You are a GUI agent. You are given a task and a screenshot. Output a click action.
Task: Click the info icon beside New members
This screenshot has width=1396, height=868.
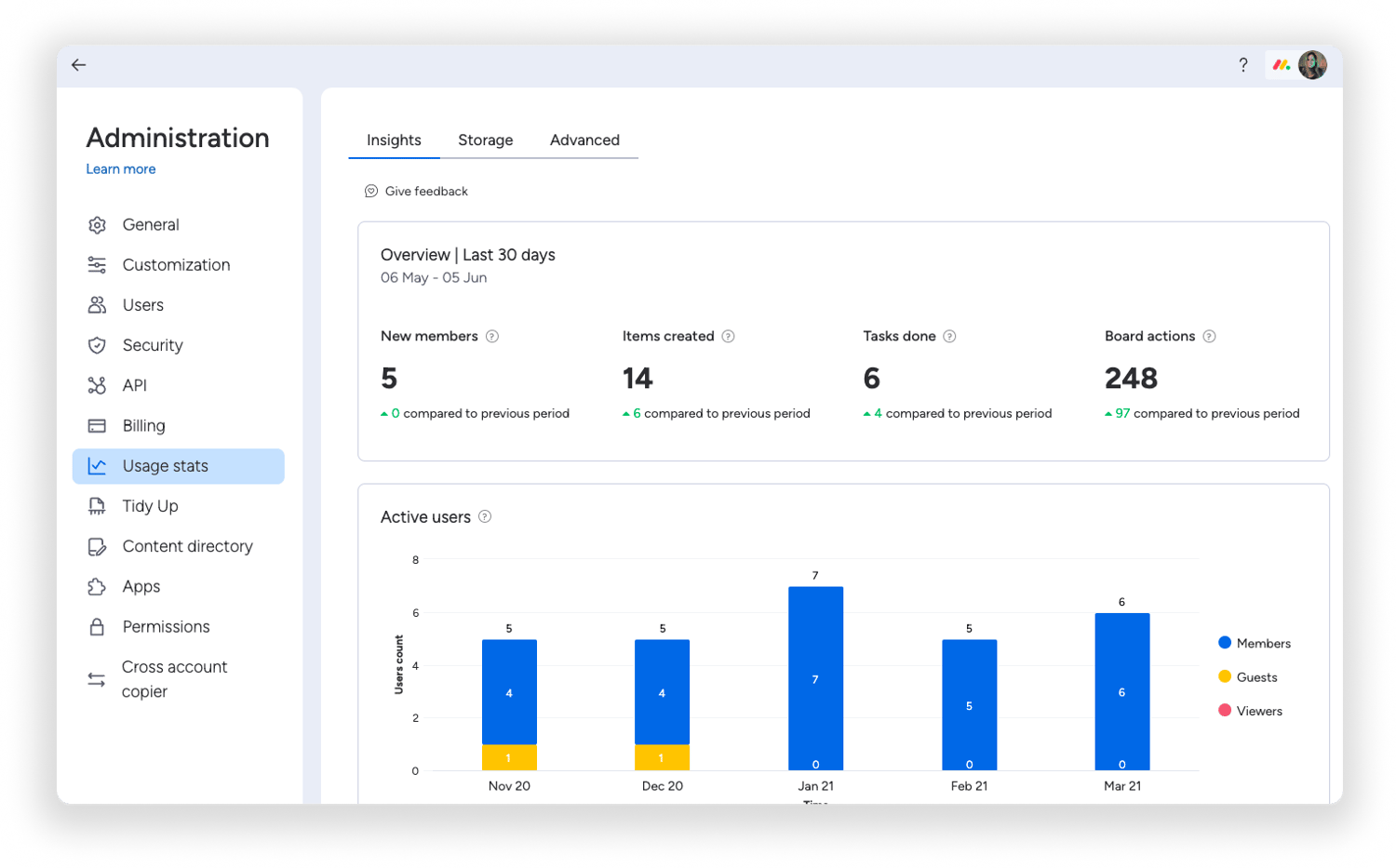[492, 337]
